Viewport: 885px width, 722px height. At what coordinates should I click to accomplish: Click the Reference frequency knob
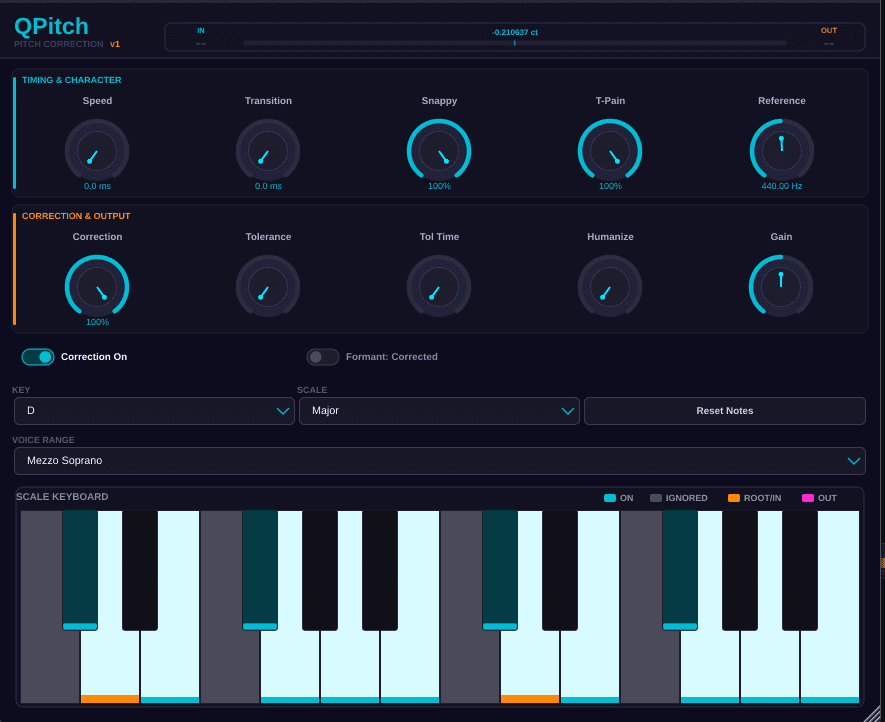[x=782, y=151]
